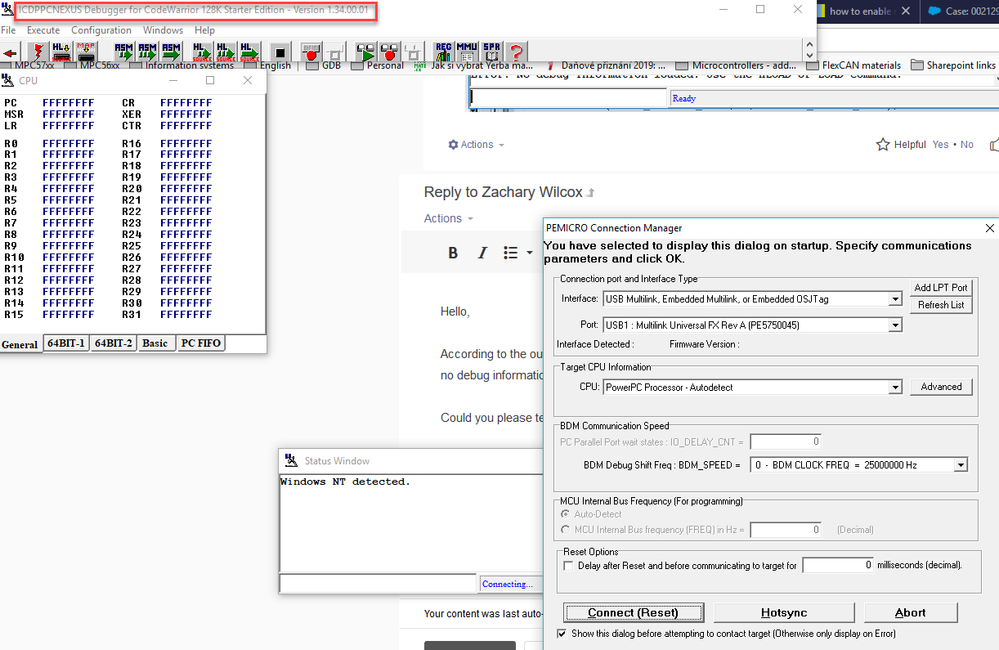The height and width of the screenshot is (650, 999).
Task: Switch to the 'how to enable' browser tab
Action: pos(861,11)
